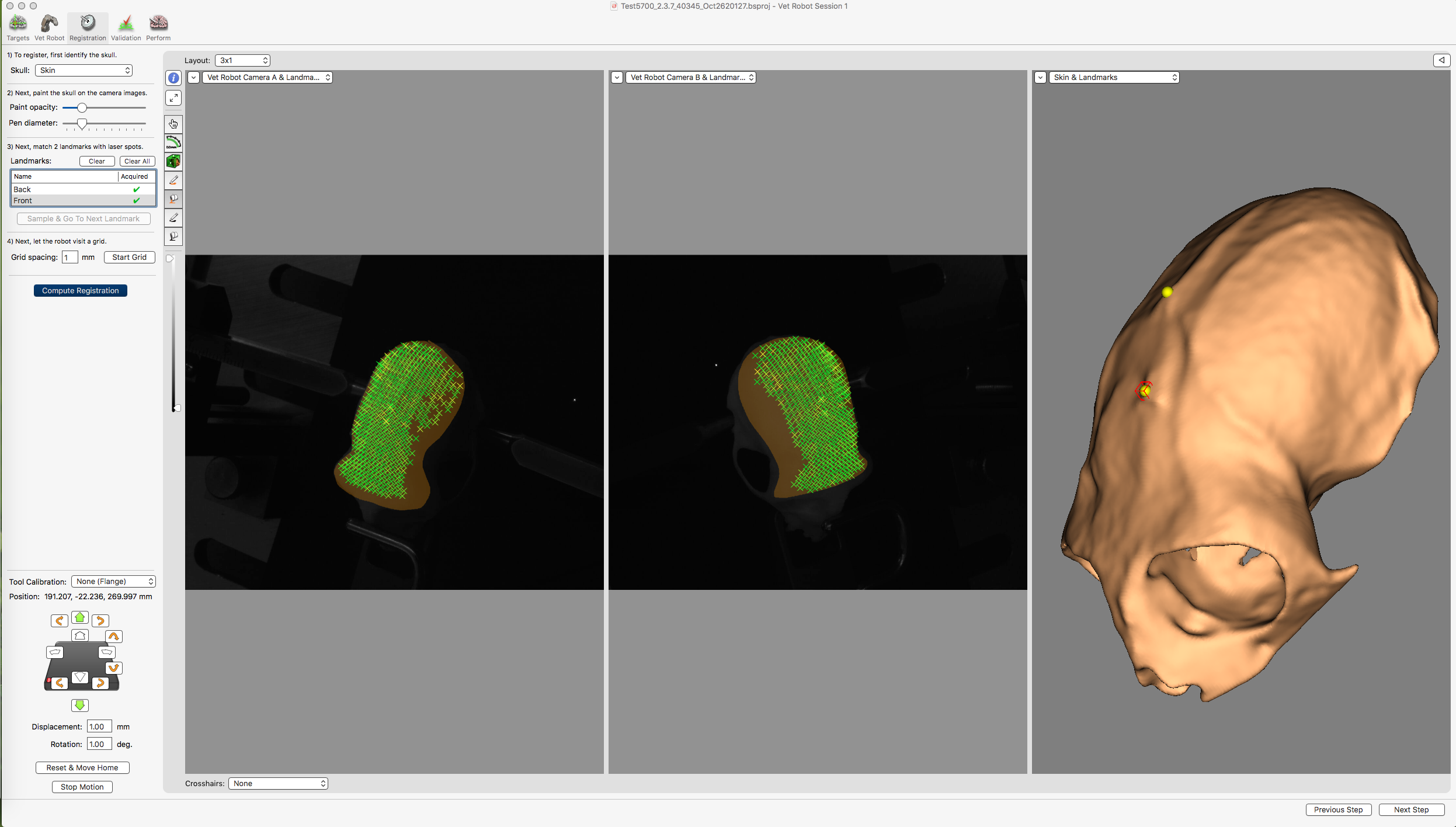
Task: Select the ruler distance measurement tool
Action: click(x=173, y=143)
